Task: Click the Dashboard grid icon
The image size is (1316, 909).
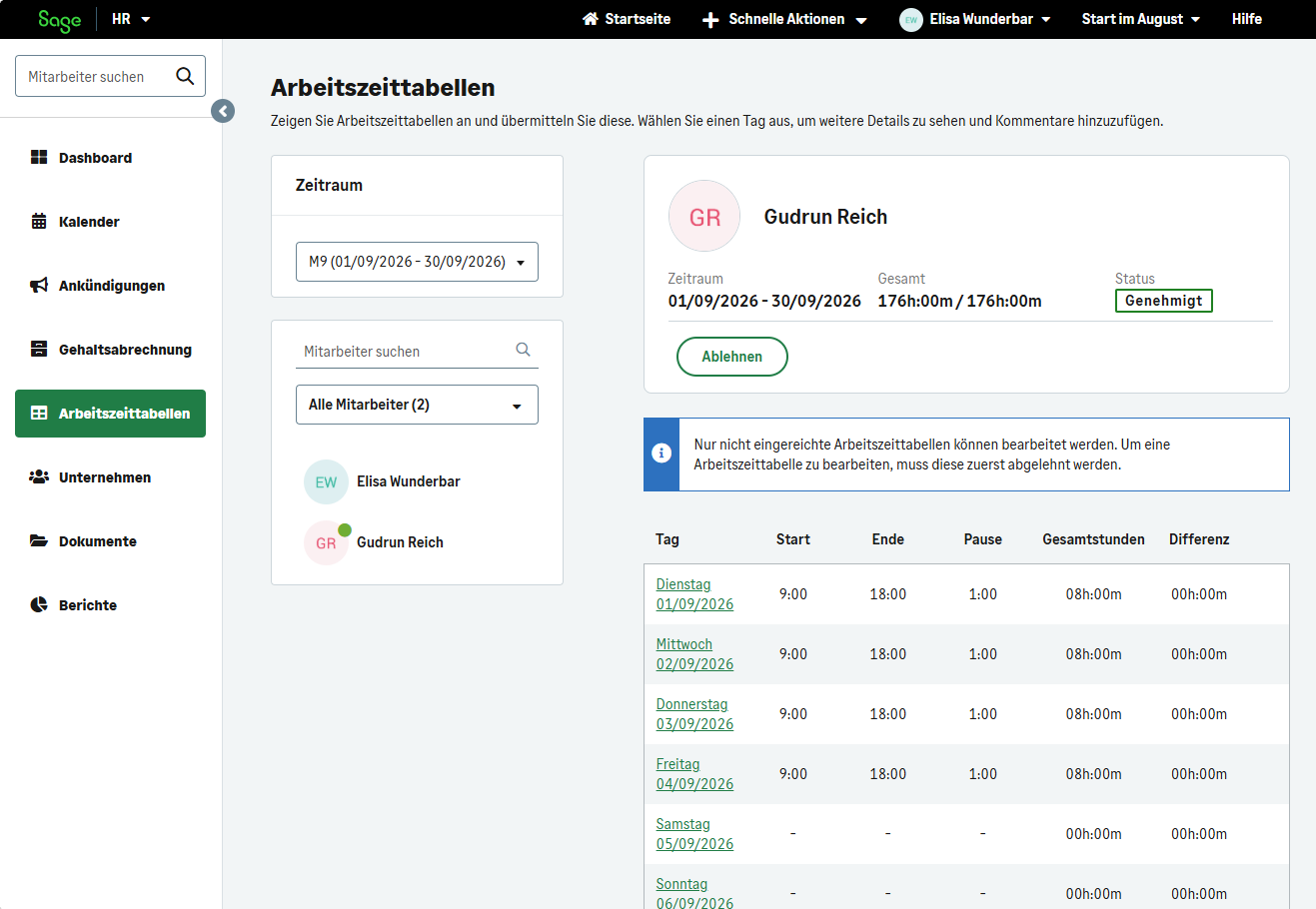Action: click(39, 157)
